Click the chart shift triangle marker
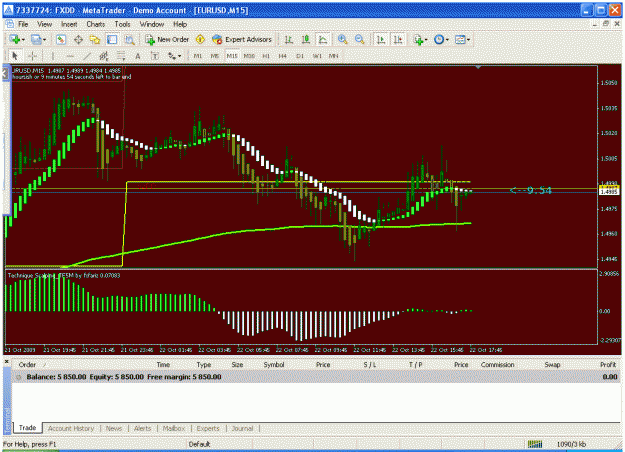 478,67
